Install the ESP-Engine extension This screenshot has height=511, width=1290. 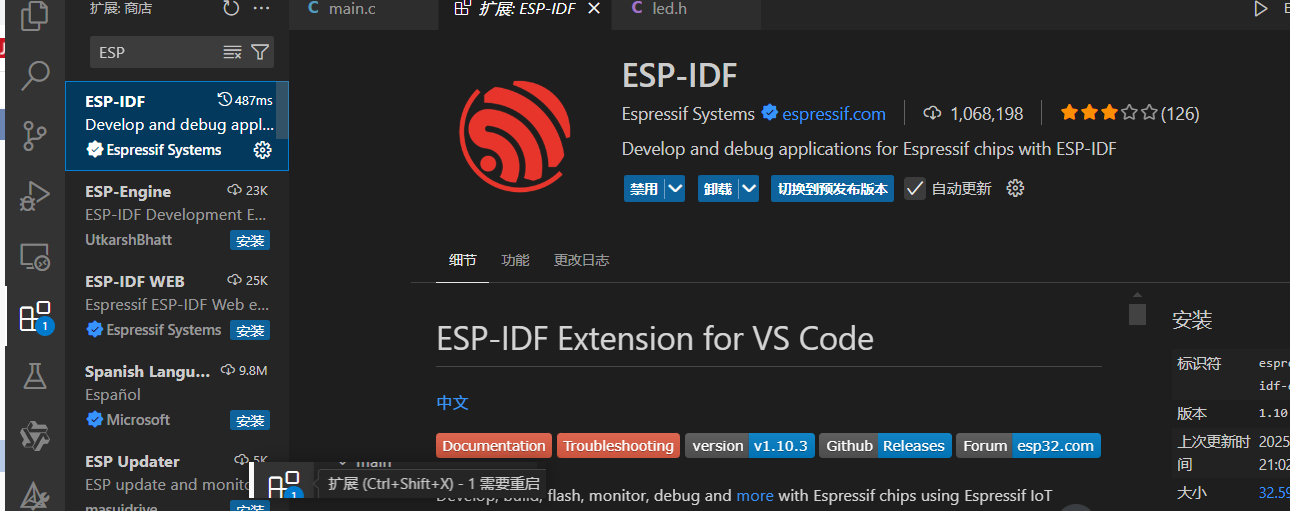(250, 241)
